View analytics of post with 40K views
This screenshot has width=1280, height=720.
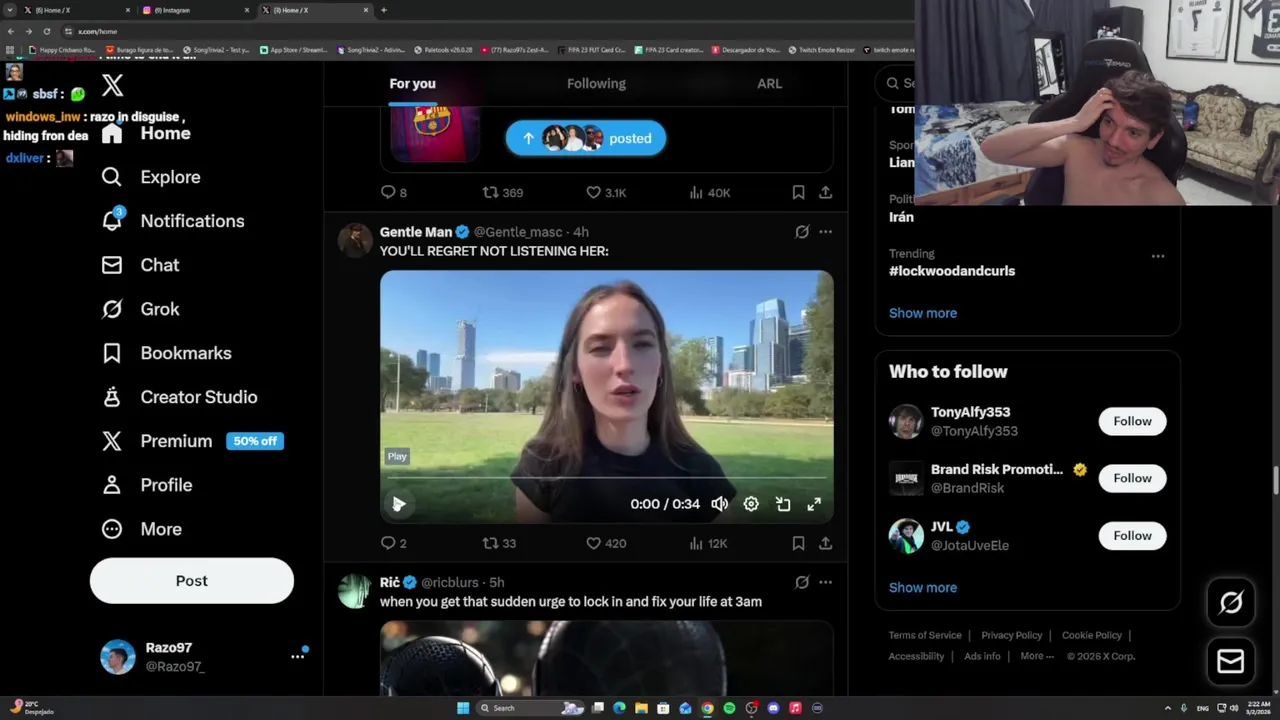pyautogui.click(x=710, y=192)
